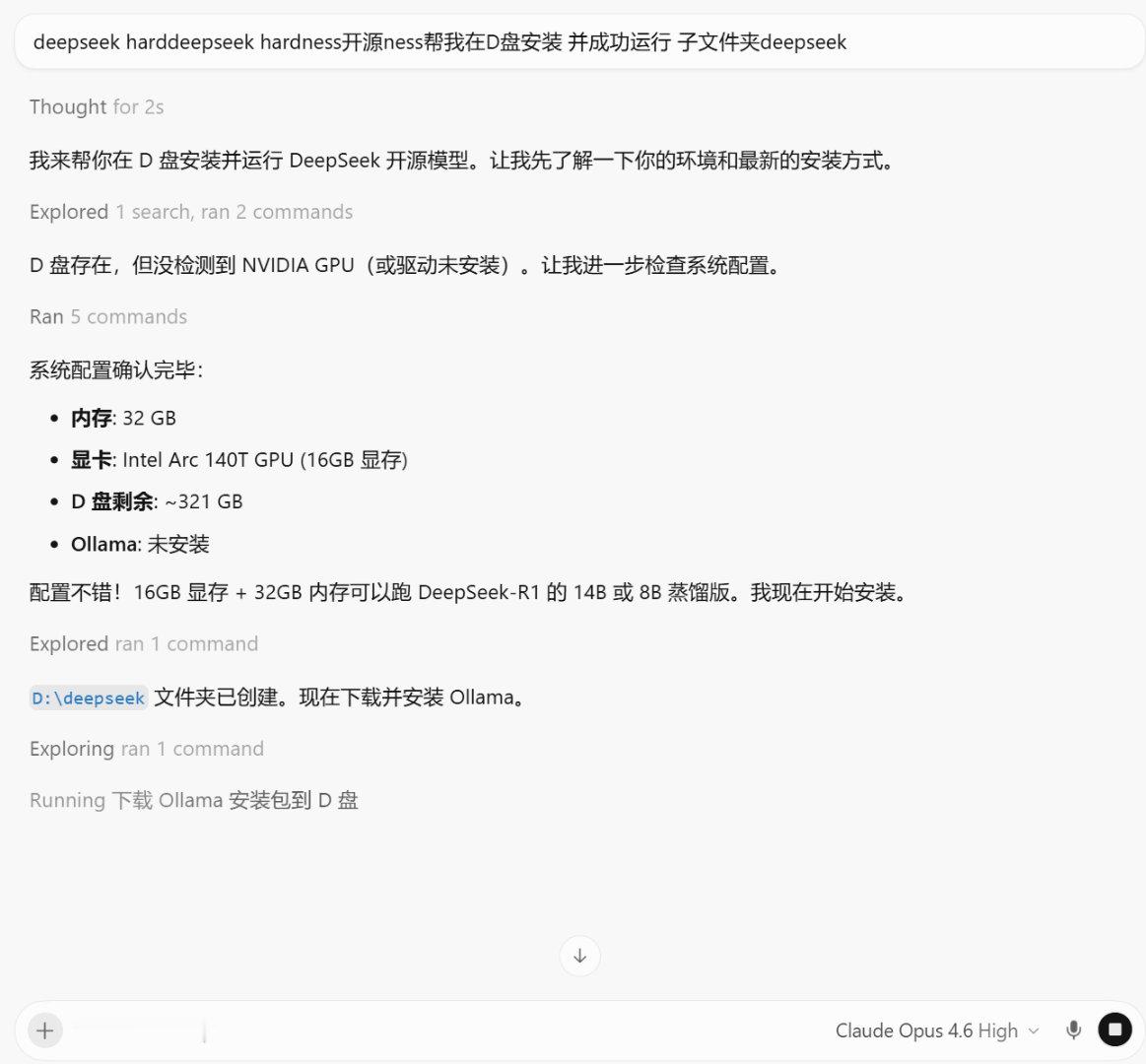This screenshot has height=1064, width=1146.
Task: Click the plus attach button
Action: (x=44, y=1031)
